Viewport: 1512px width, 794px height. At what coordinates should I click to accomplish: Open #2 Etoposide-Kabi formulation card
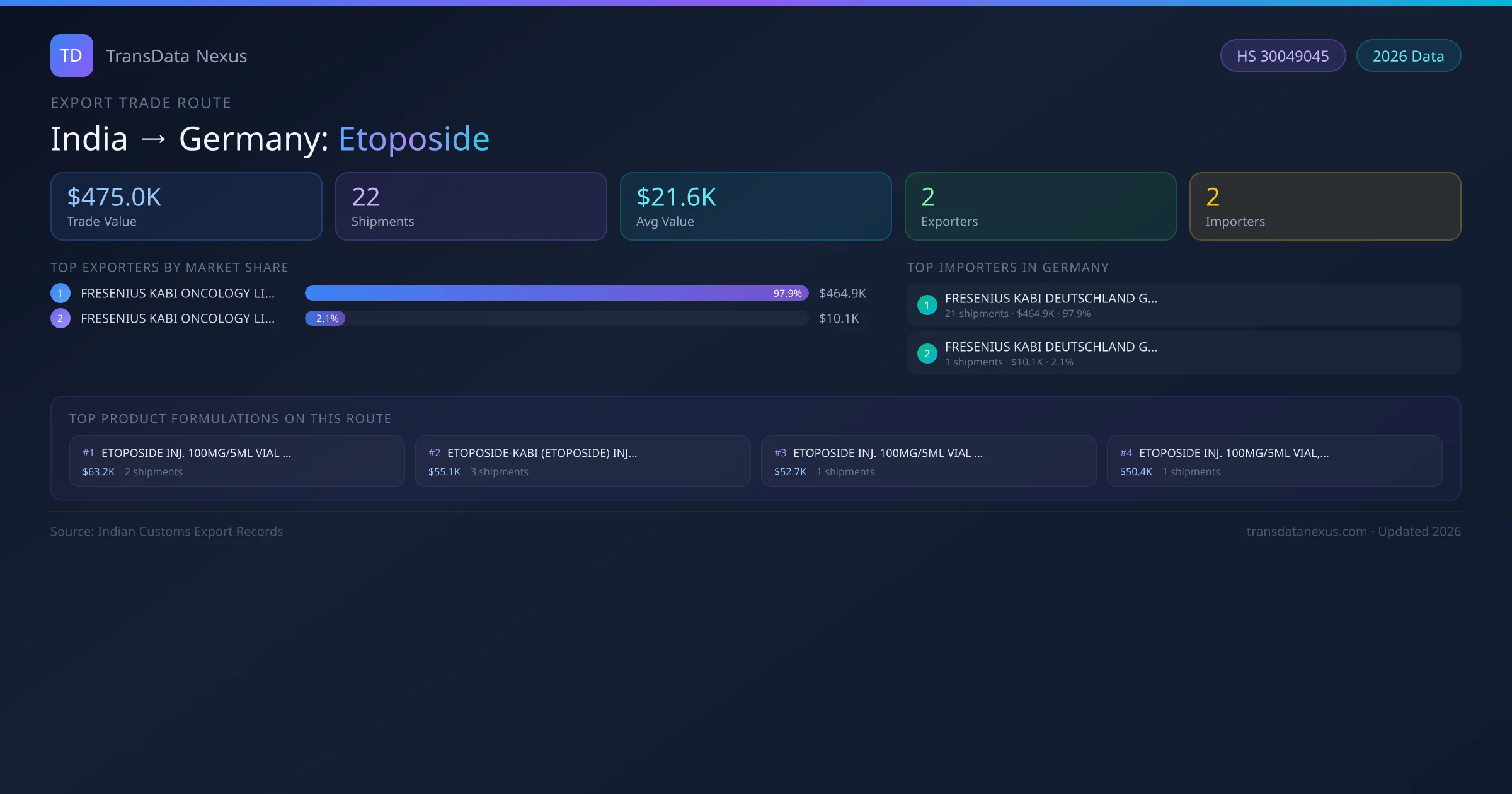point(582,461)
